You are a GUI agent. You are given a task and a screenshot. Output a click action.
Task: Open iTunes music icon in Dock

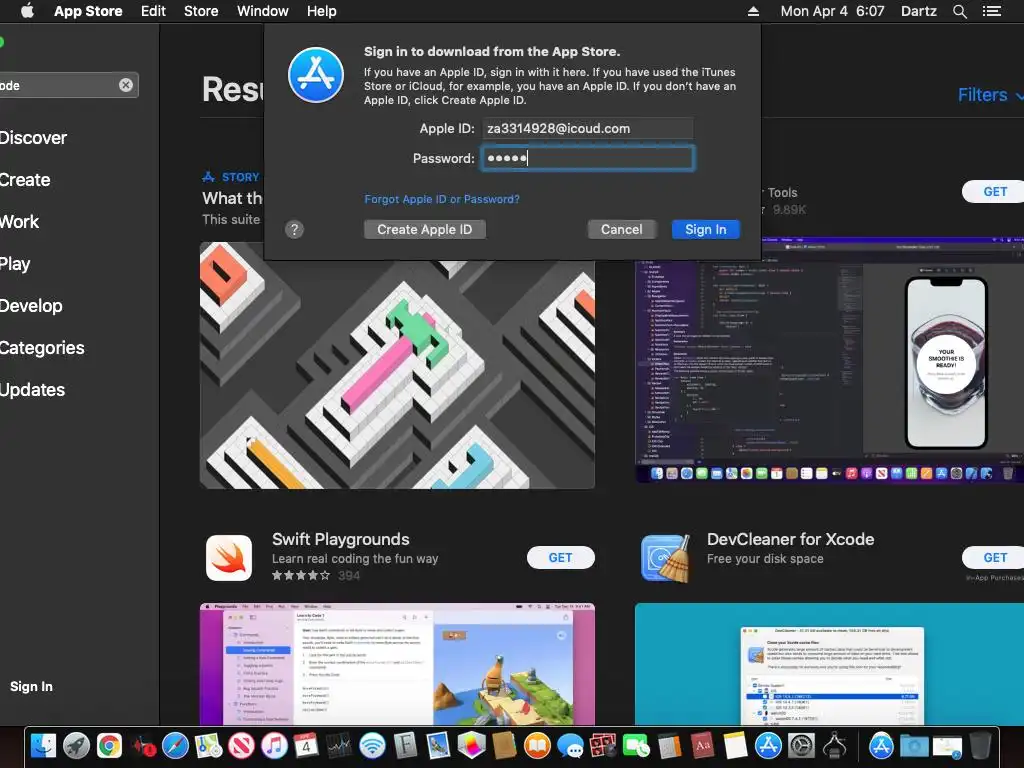tap(274, 745)
